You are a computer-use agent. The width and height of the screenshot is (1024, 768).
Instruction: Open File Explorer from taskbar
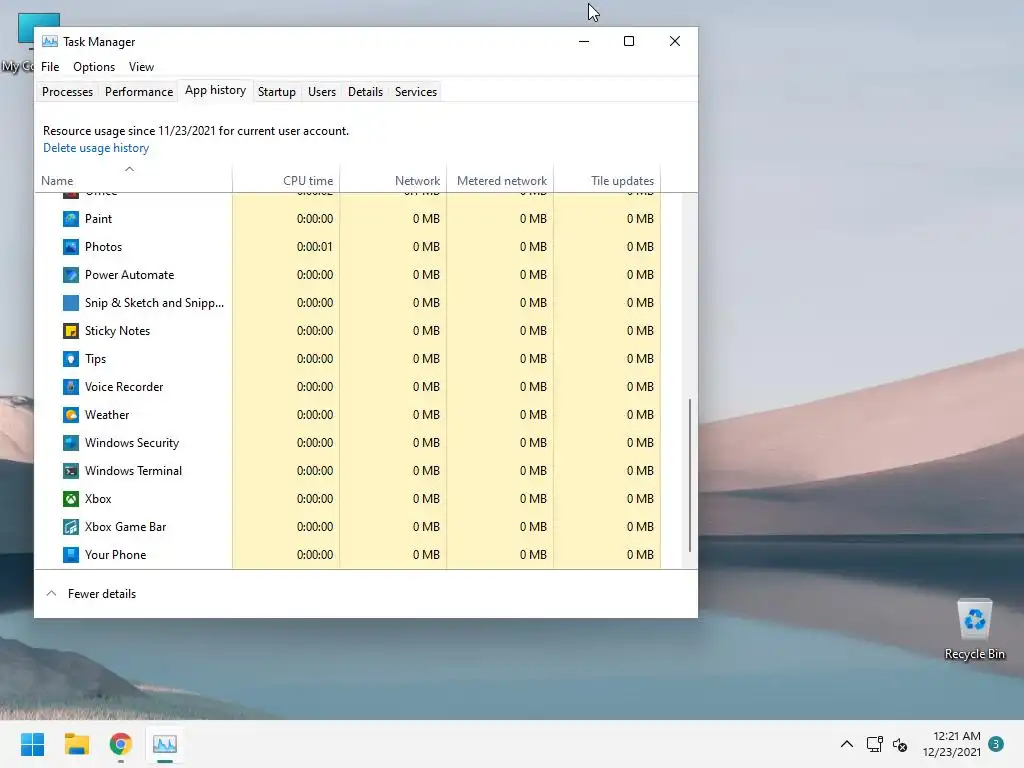pos(76,744)
